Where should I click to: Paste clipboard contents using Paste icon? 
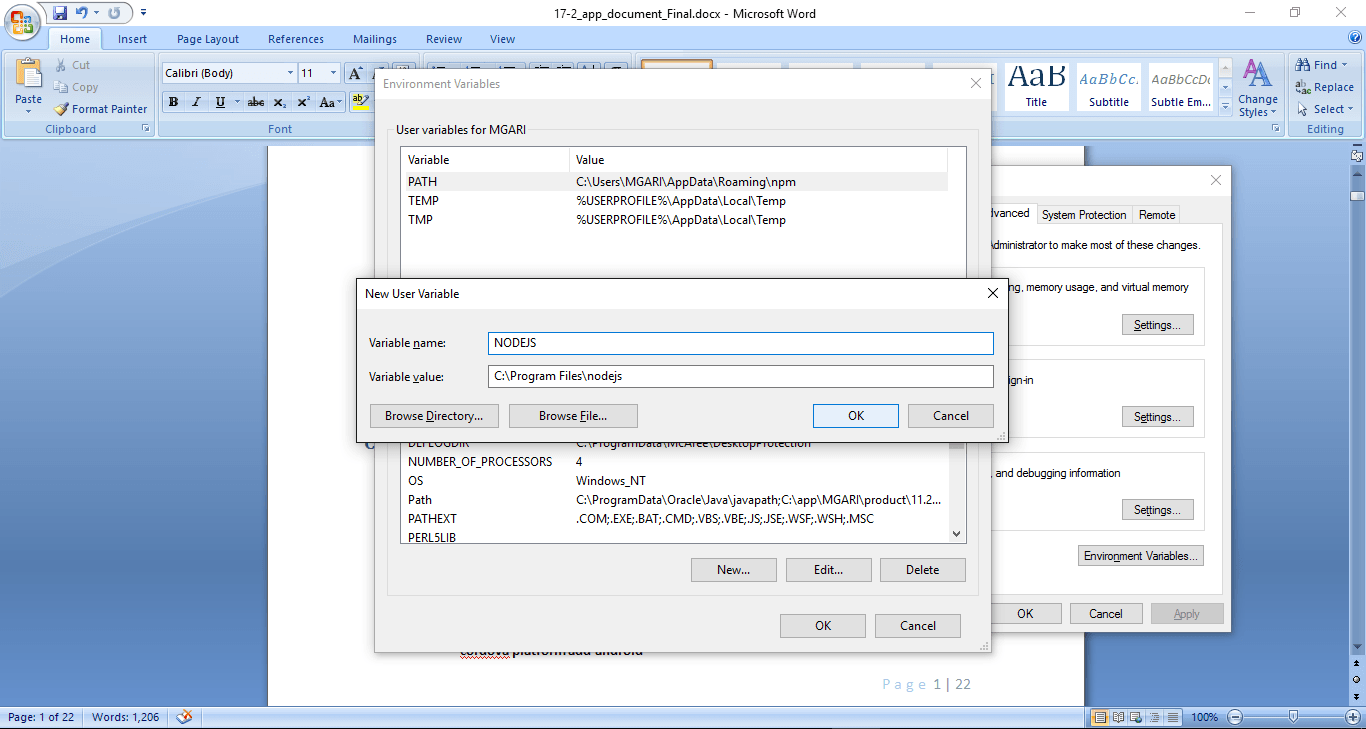[x=29, y=73]
